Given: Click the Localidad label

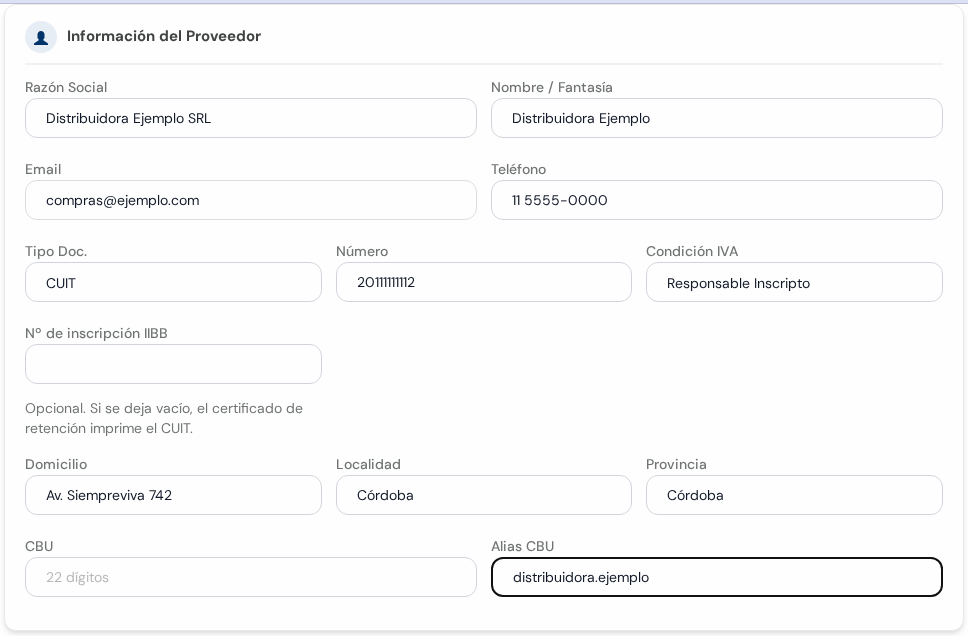Looking at the screenshot, I should point(369,464).
